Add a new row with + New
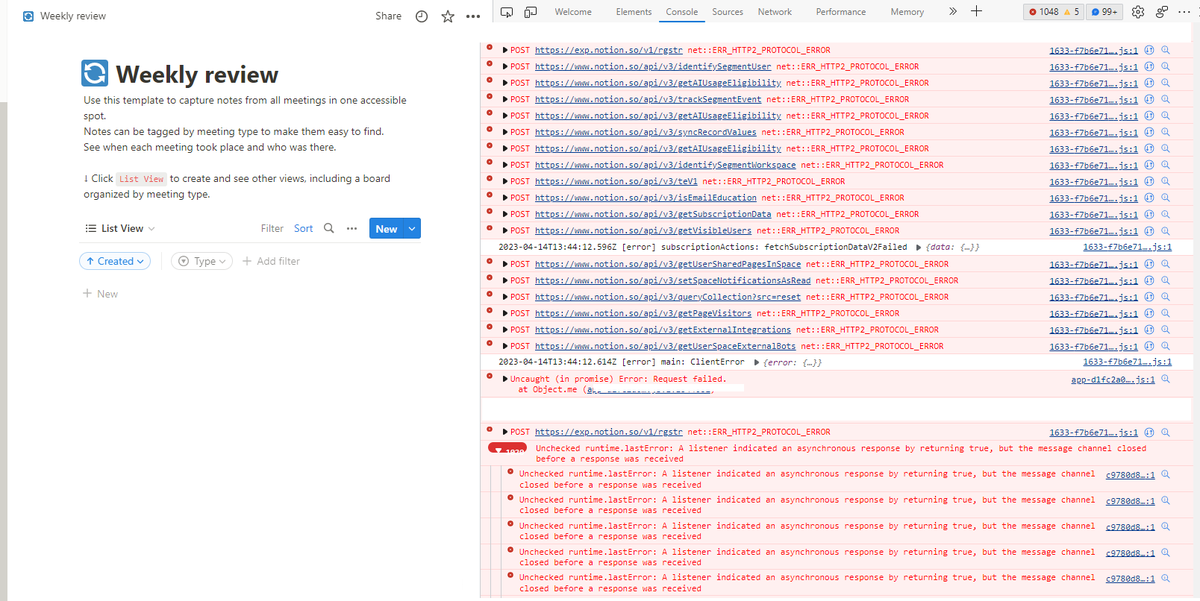Viewport: 1200px width, 601px height. tap(100, 294)
